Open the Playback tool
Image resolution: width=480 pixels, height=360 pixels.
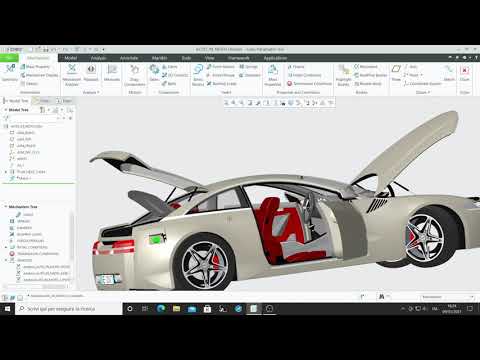click(x=91, y=72)
